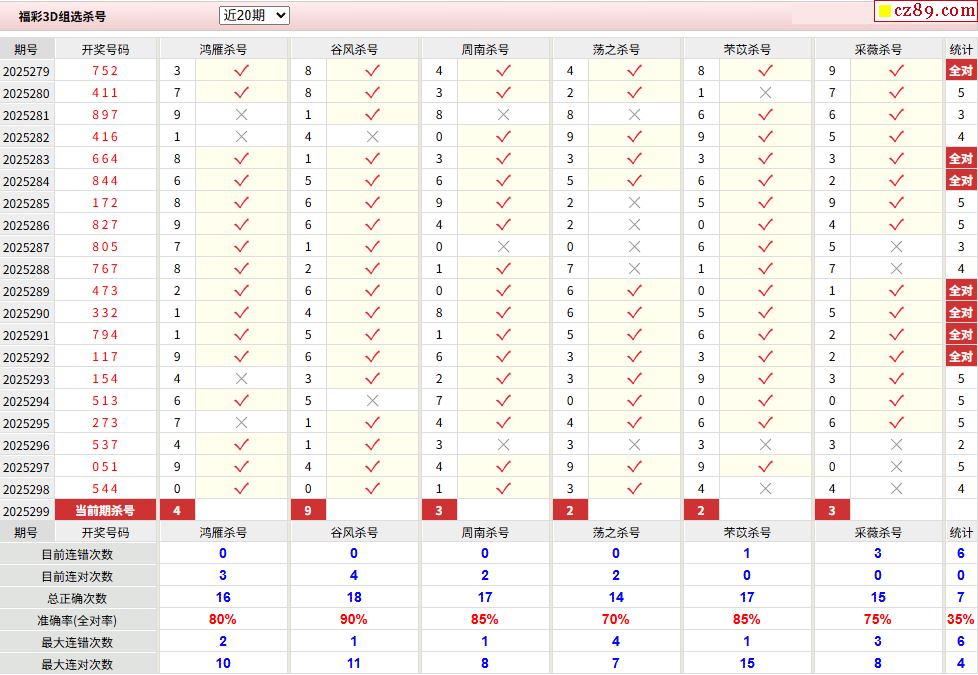Click the 谷风杀号 X mark in row 2025294
The height and width of the screenshot is (675, 978).
point(372,401)
